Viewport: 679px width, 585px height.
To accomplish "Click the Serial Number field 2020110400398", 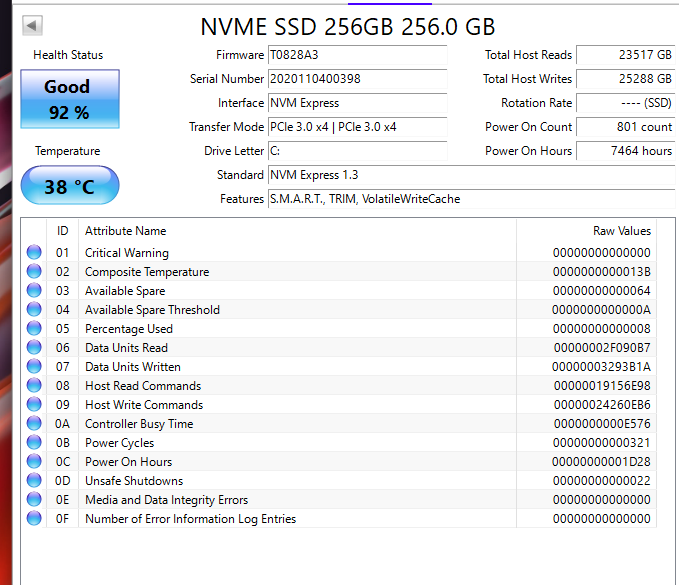I will [x=357, y=79].
